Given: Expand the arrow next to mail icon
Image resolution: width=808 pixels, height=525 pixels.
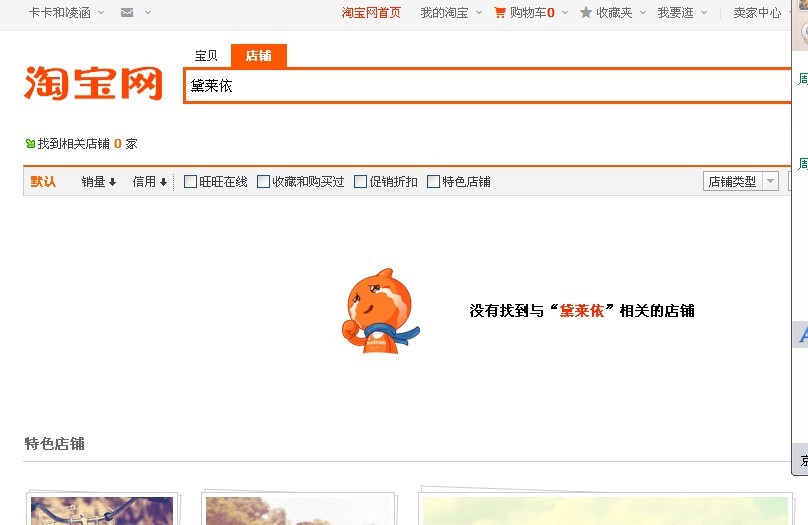Looking at the screenshot, I should tap(148, 12).
